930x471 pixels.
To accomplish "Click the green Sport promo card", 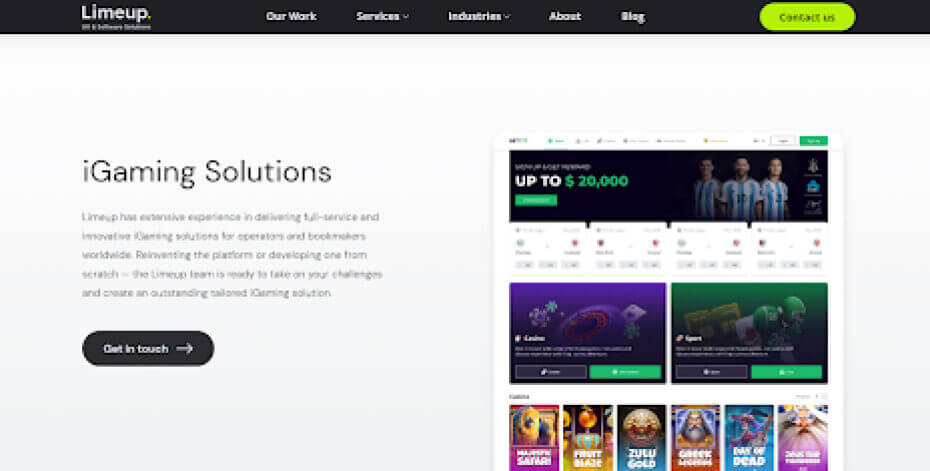I will (750, 333).
